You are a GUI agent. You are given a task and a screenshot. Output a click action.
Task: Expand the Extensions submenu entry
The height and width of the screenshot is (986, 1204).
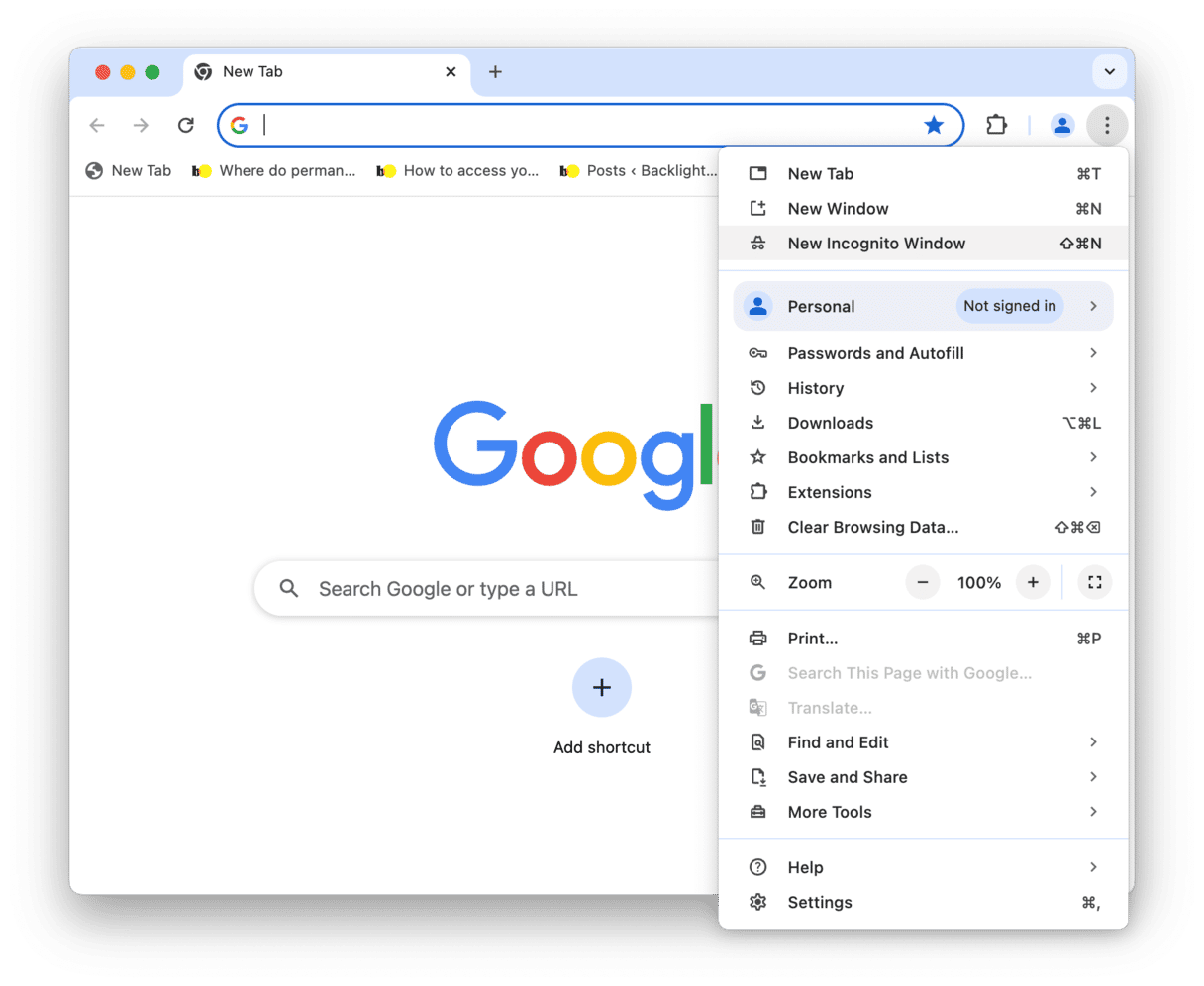(923, 492)
